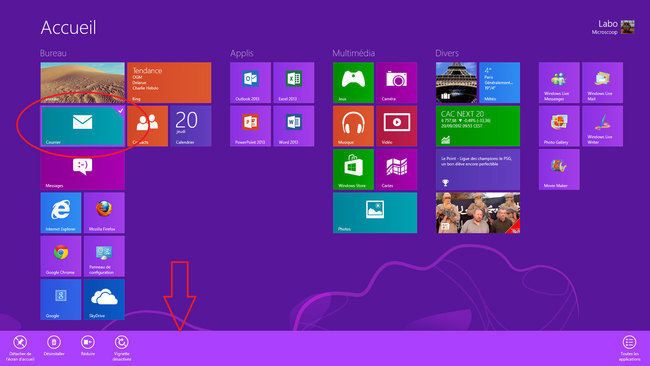Open the Internet Explorer tile
Image resolution: width=650 pixels, height=366 pixels.
pyautogui.click(x=61, y=213)
